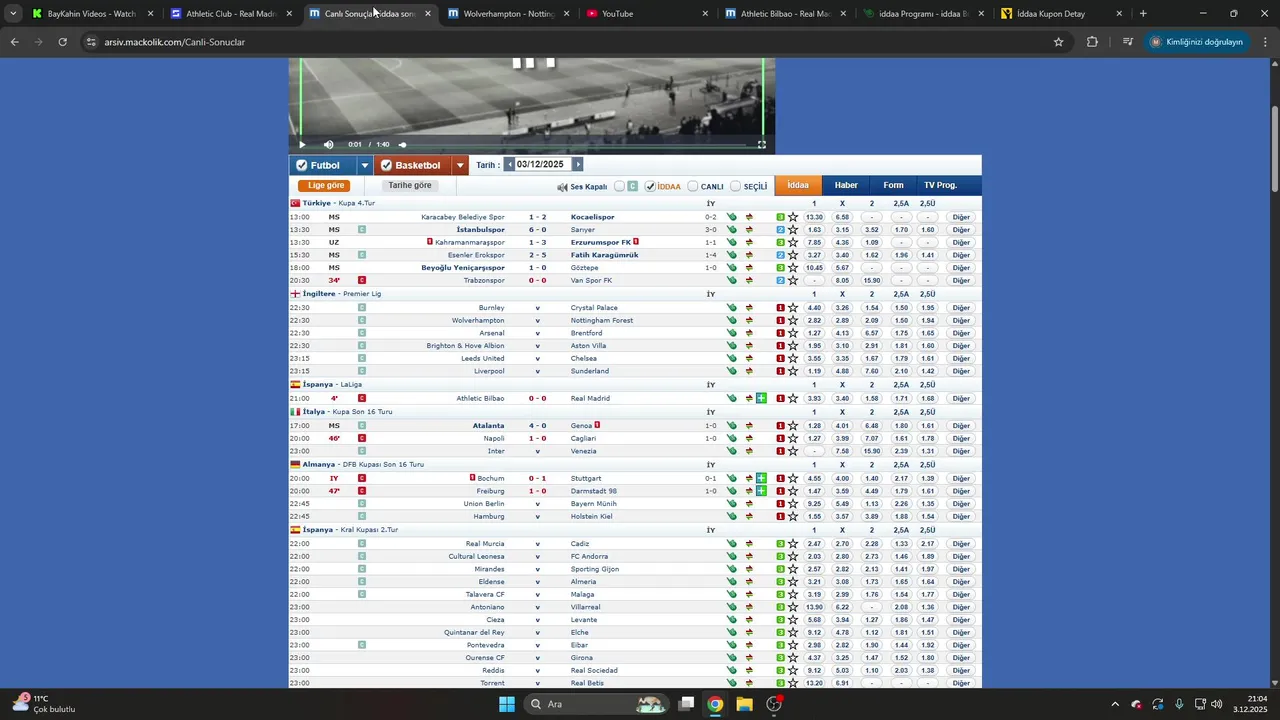Image resolution: width=1280 pixels, height=720 pixels.
Task: Open the Kimliğinizi doğrulayın profile button
Action: click(1198, 42)
